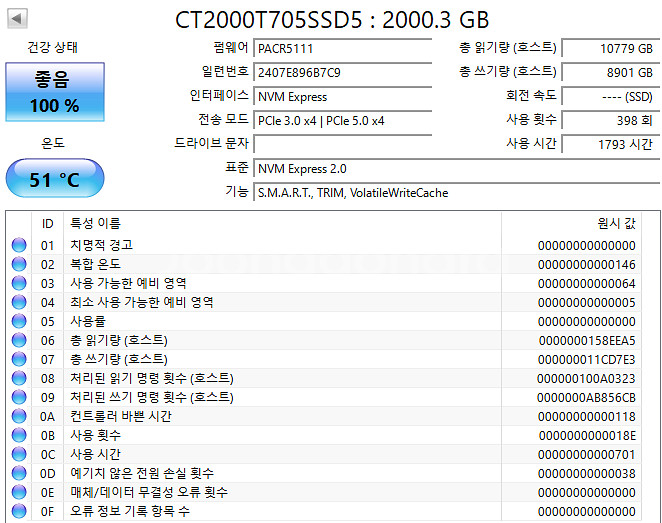Click raw value 0000000000005
The image size is (662, 523).
586,303
